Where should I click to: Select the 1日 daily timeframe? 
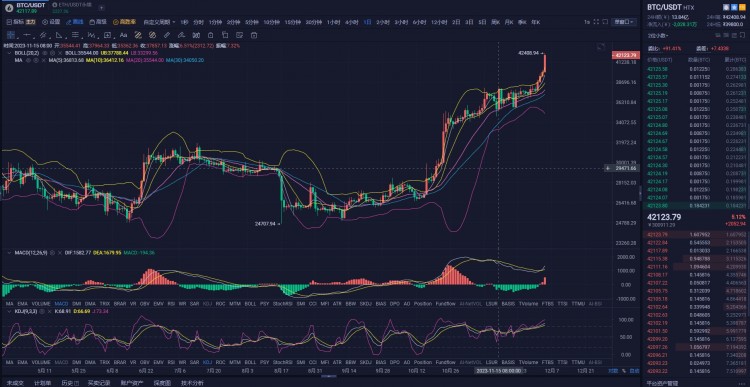click(x=367, y=22)
